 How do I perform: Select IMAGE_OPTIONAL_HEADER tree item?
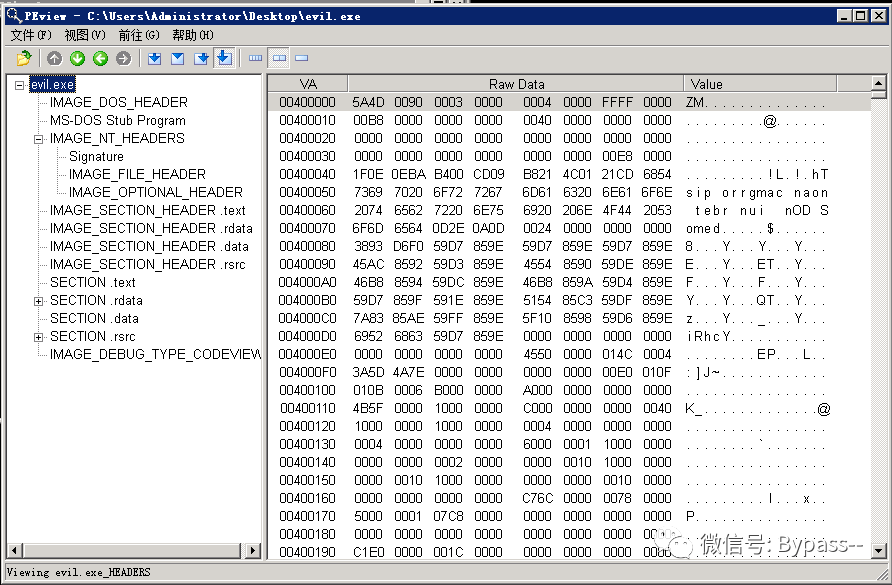(156, 192)
